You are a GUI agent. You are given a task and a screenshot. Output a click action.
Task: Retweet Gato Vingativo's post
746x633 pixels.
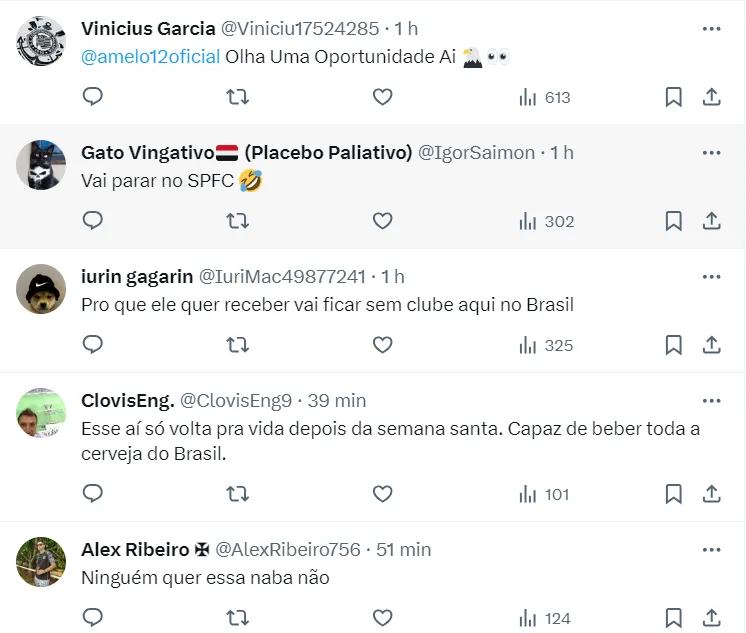(237, 221)
